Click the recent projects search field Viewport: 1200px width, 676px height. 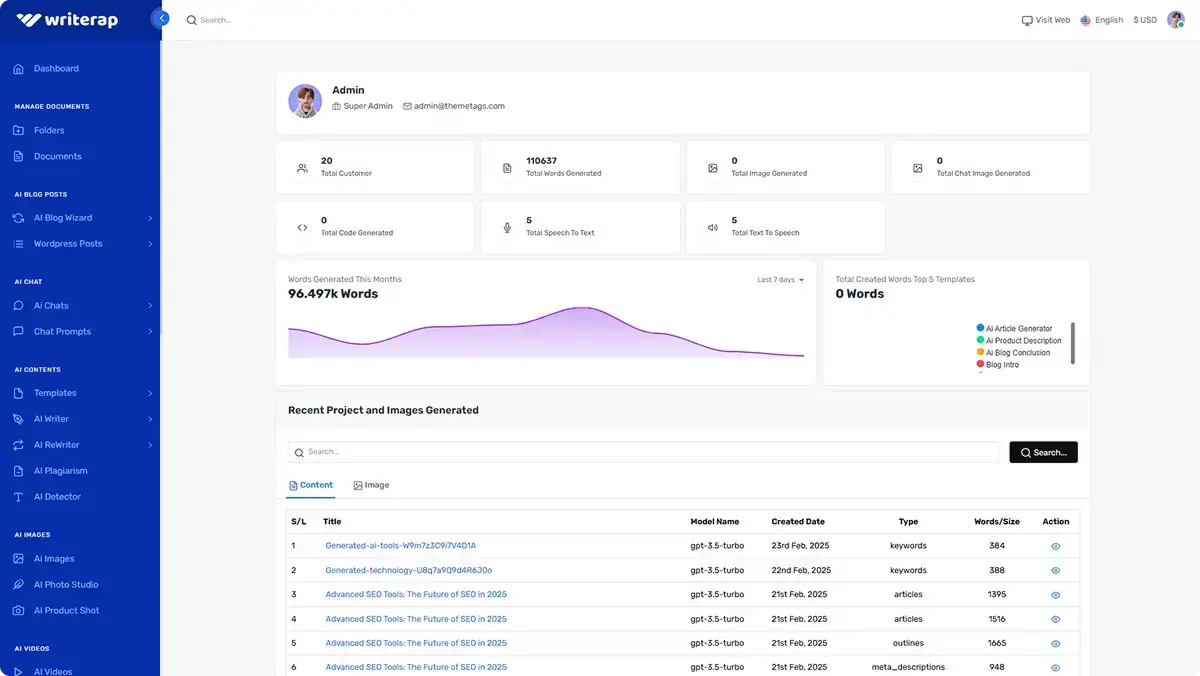tap(645, 452)
